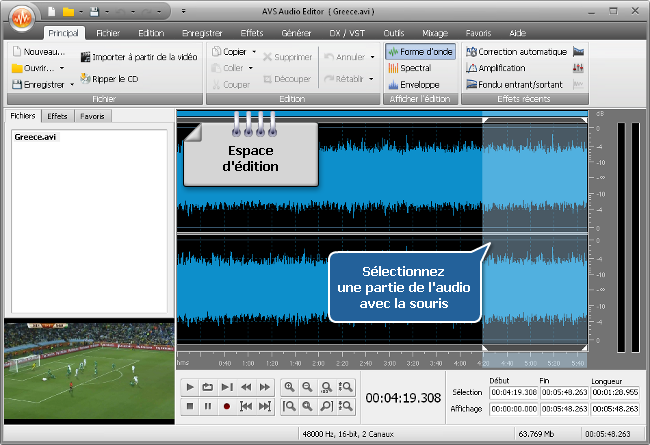Click the zoom in magnifier icon
The width and height of the screenshot is (650, 445).
coord(289,387)
